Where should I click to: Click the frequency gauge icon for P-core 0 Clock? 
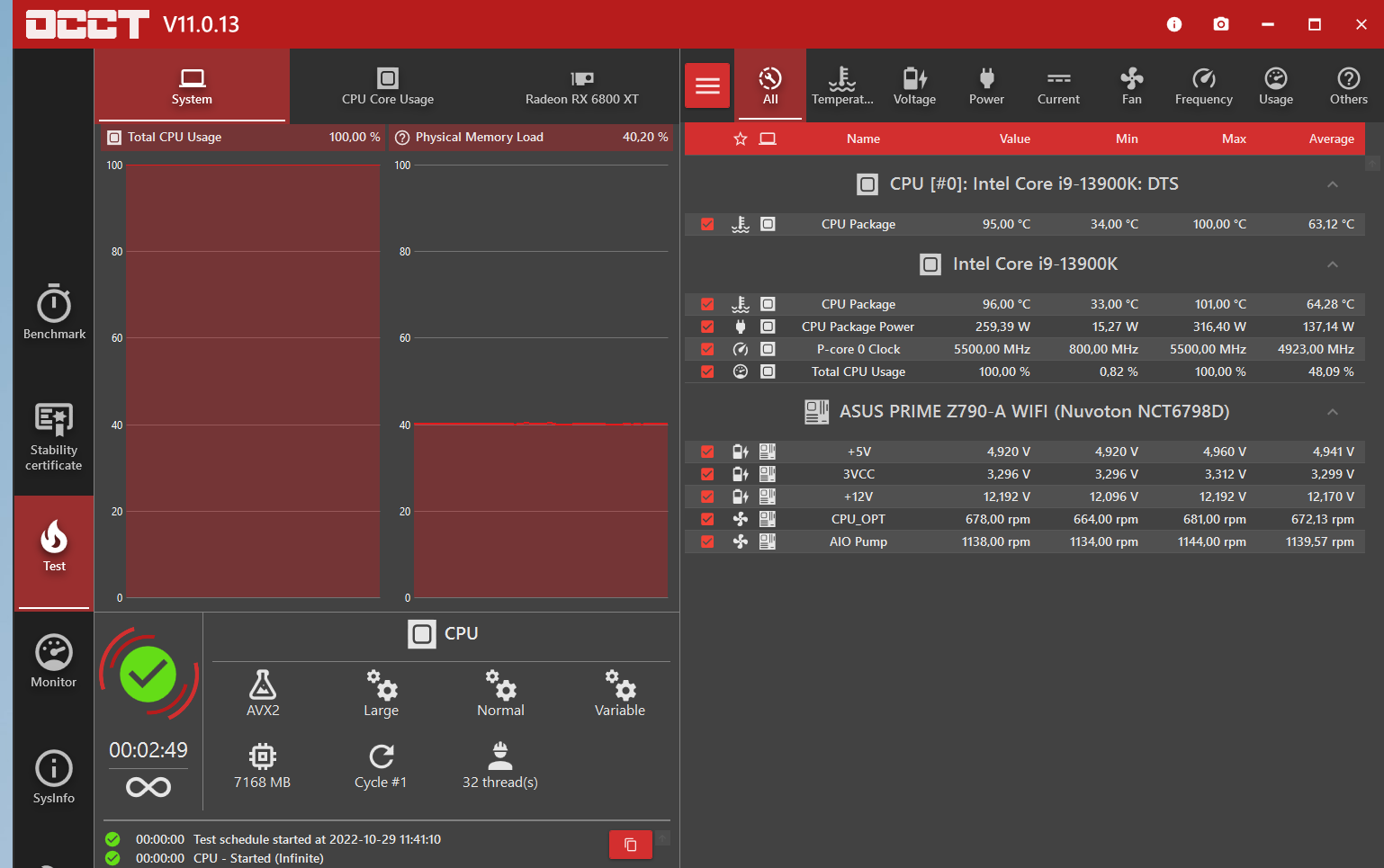(741, 349)
